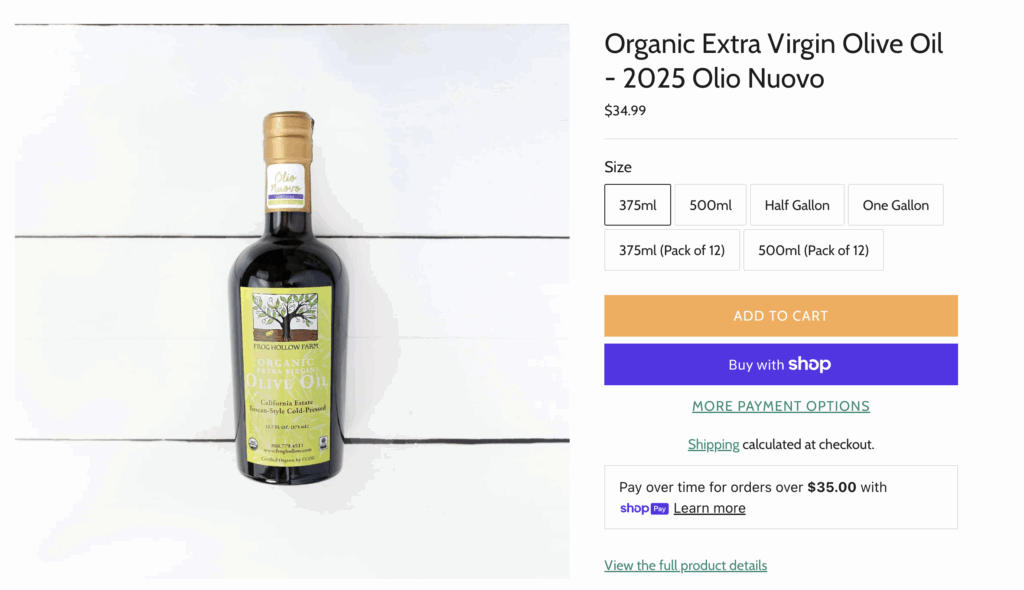Select the One Gallon size option
1024x590 pixels.
[x=895, y=205]
